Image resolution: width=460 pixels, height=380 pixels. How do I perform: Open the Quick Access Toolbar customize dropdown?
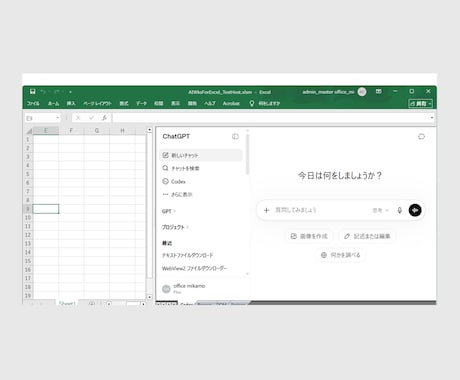coord(70,92)
